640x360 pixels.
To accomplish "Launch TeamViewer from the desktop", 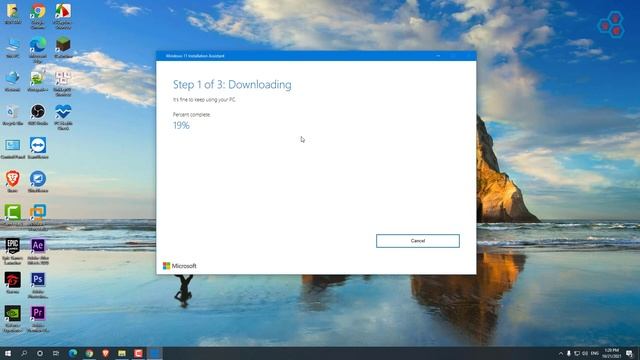I will 38,148.
